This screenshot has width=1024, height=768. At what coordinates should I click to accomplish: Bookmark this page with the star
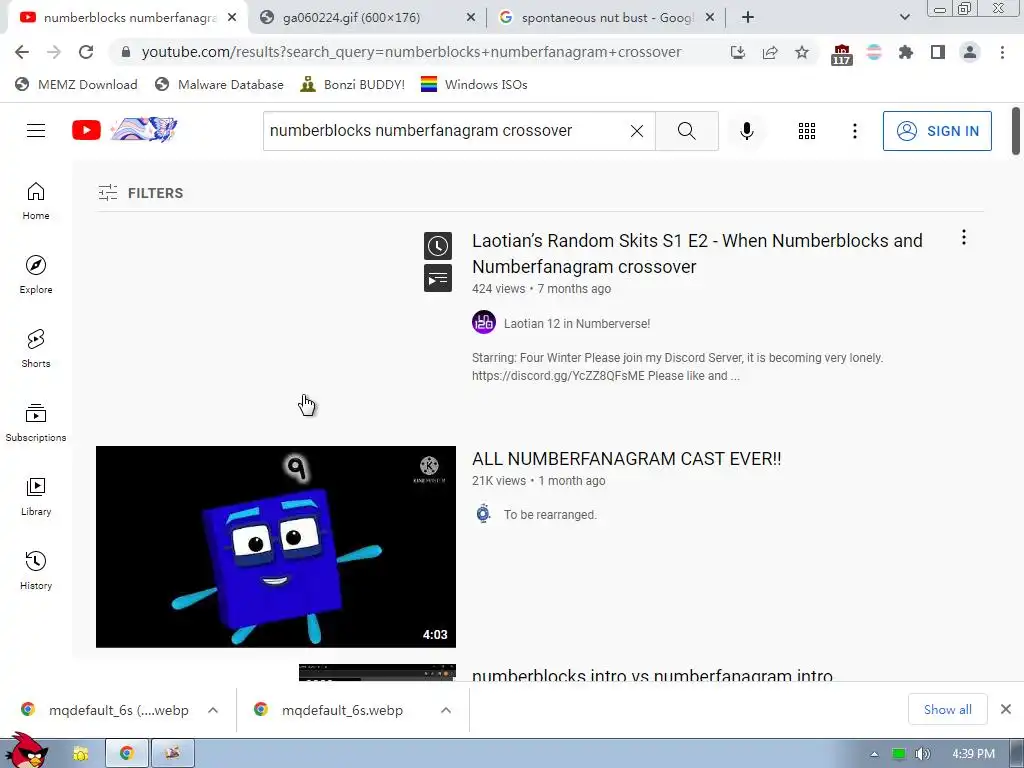click(x=802, y=52)
